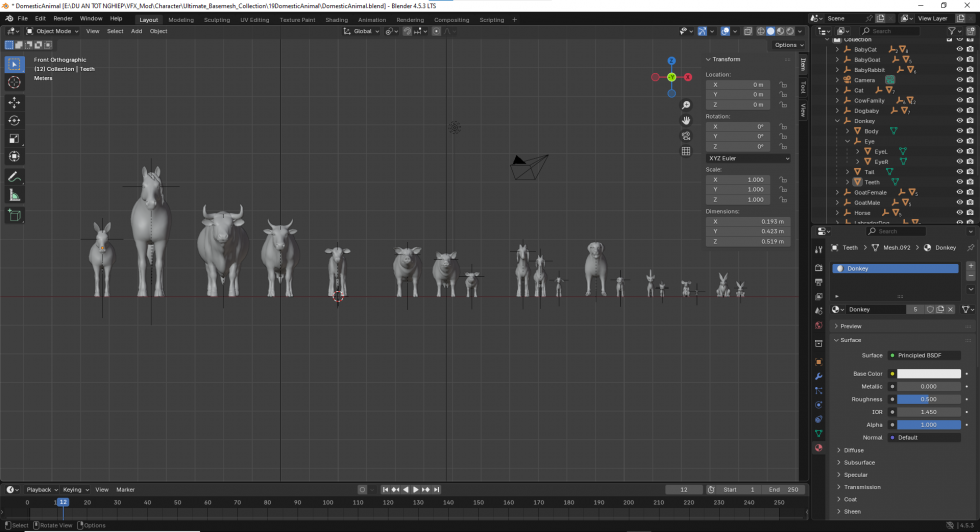Expand the GoatFemale tree item
The width and height of the screenshot is (980, 532).
(x=838, y=192)
